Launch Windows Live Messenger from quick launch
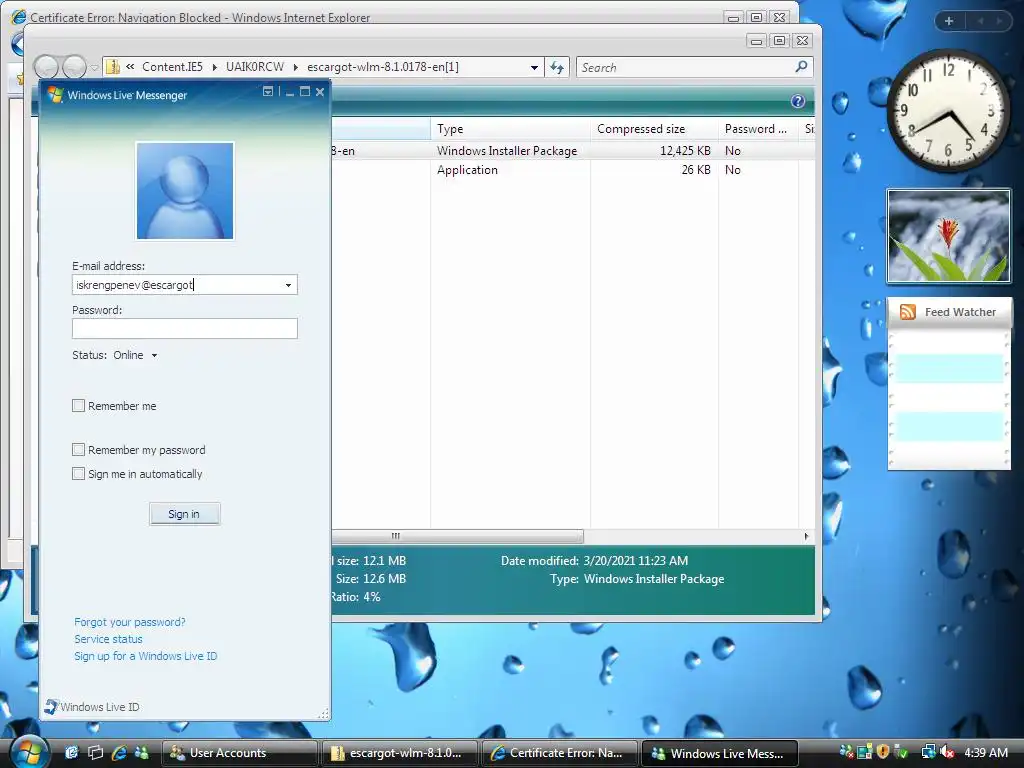 pyautogui.click(x=141, y=753)
